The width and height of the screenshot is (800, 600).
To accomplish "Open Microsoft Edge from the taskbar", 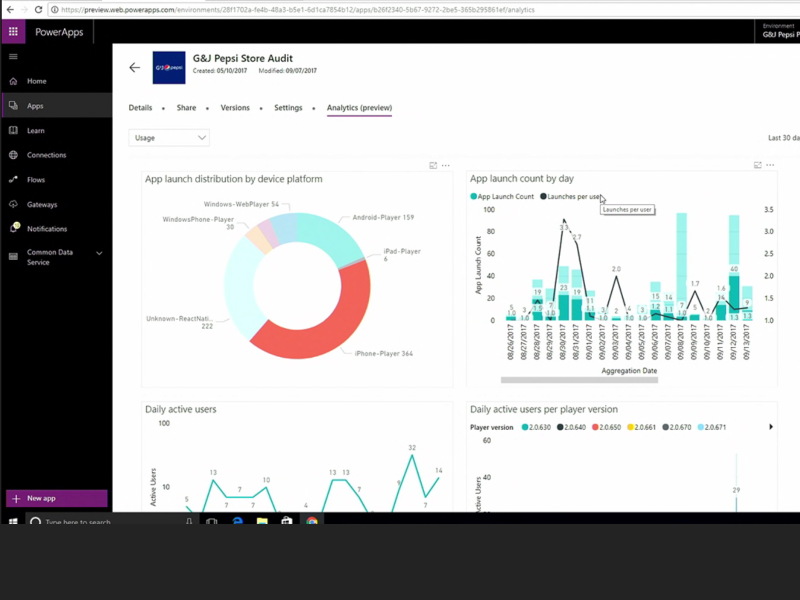I will coord(238,521).
